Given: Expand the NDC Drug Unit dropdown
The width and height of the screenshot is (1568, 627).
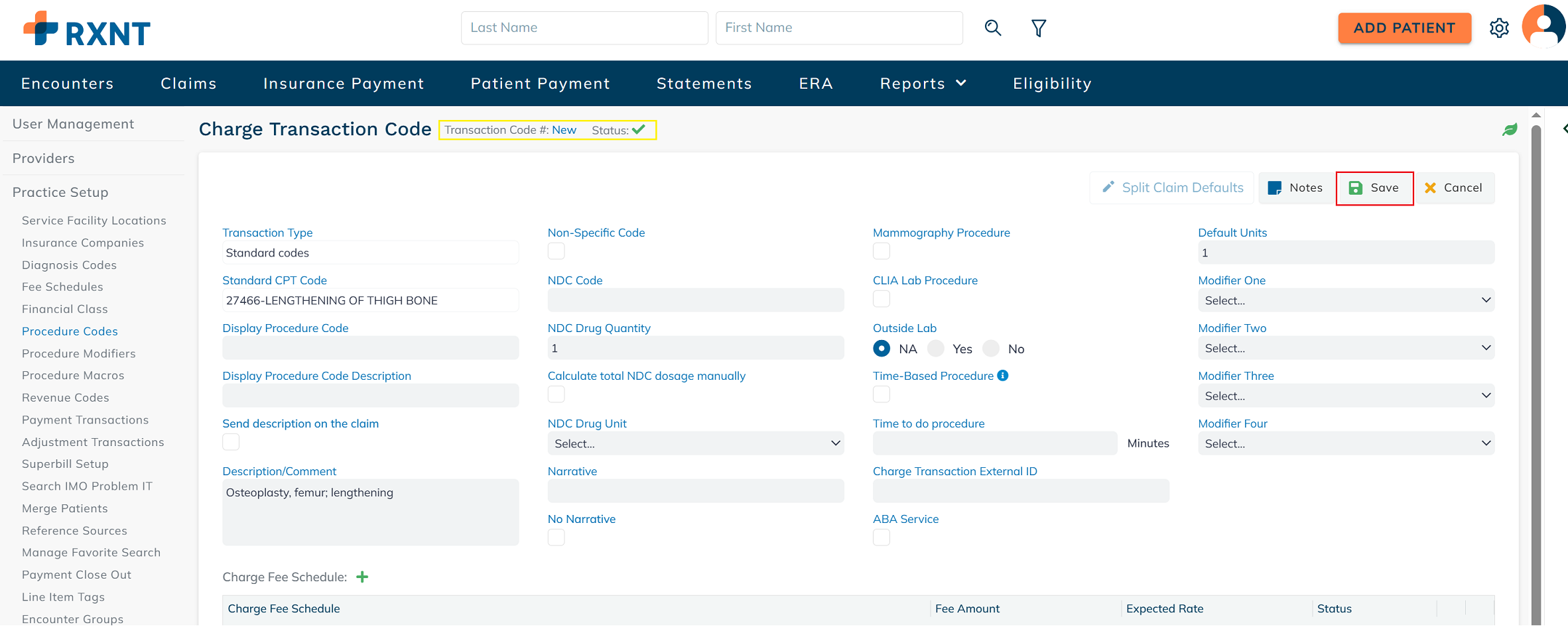Looking at the screenshot, I should tap(695, 443).
